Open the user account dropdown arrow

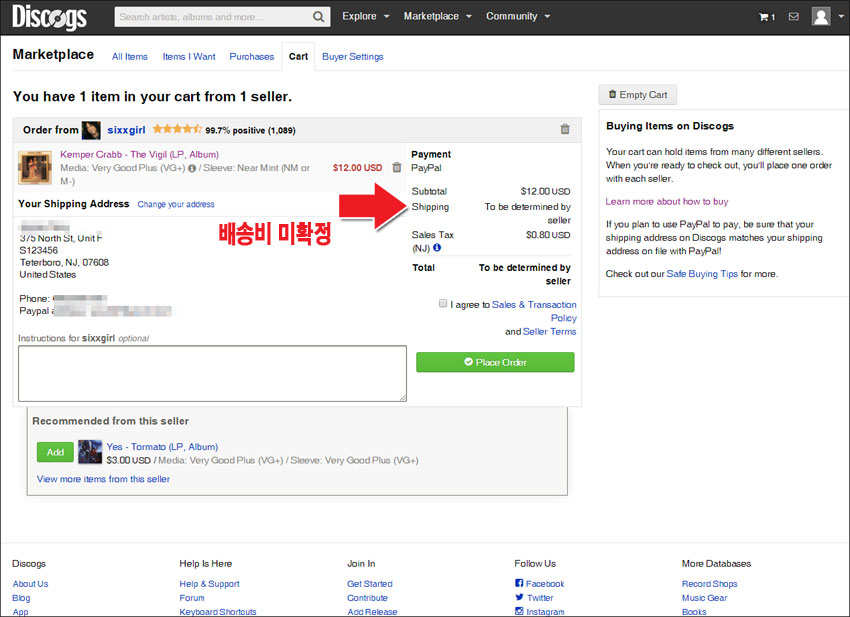[841, 16]
